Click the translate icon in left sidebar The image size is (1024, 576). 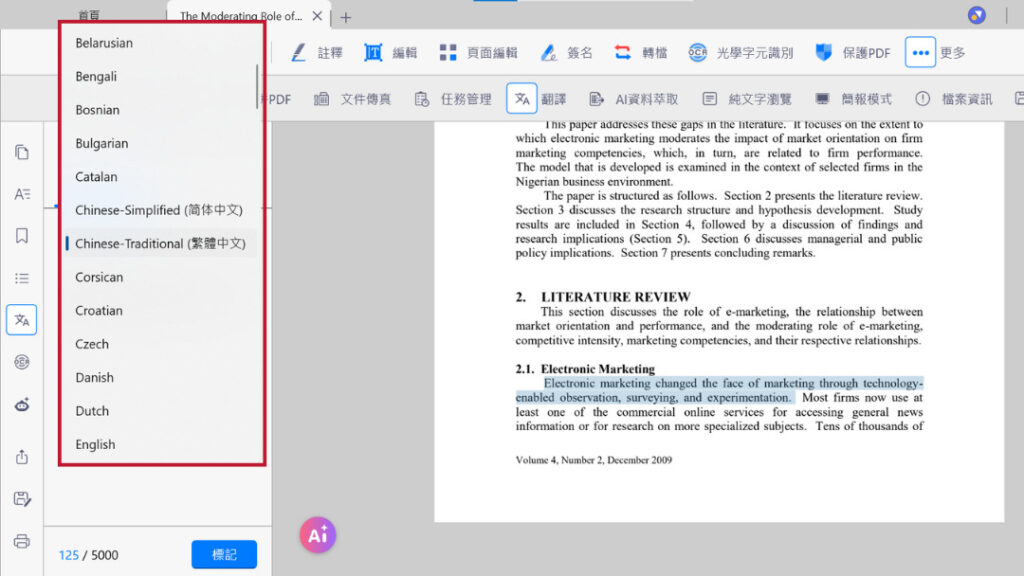tap(21, 320)
